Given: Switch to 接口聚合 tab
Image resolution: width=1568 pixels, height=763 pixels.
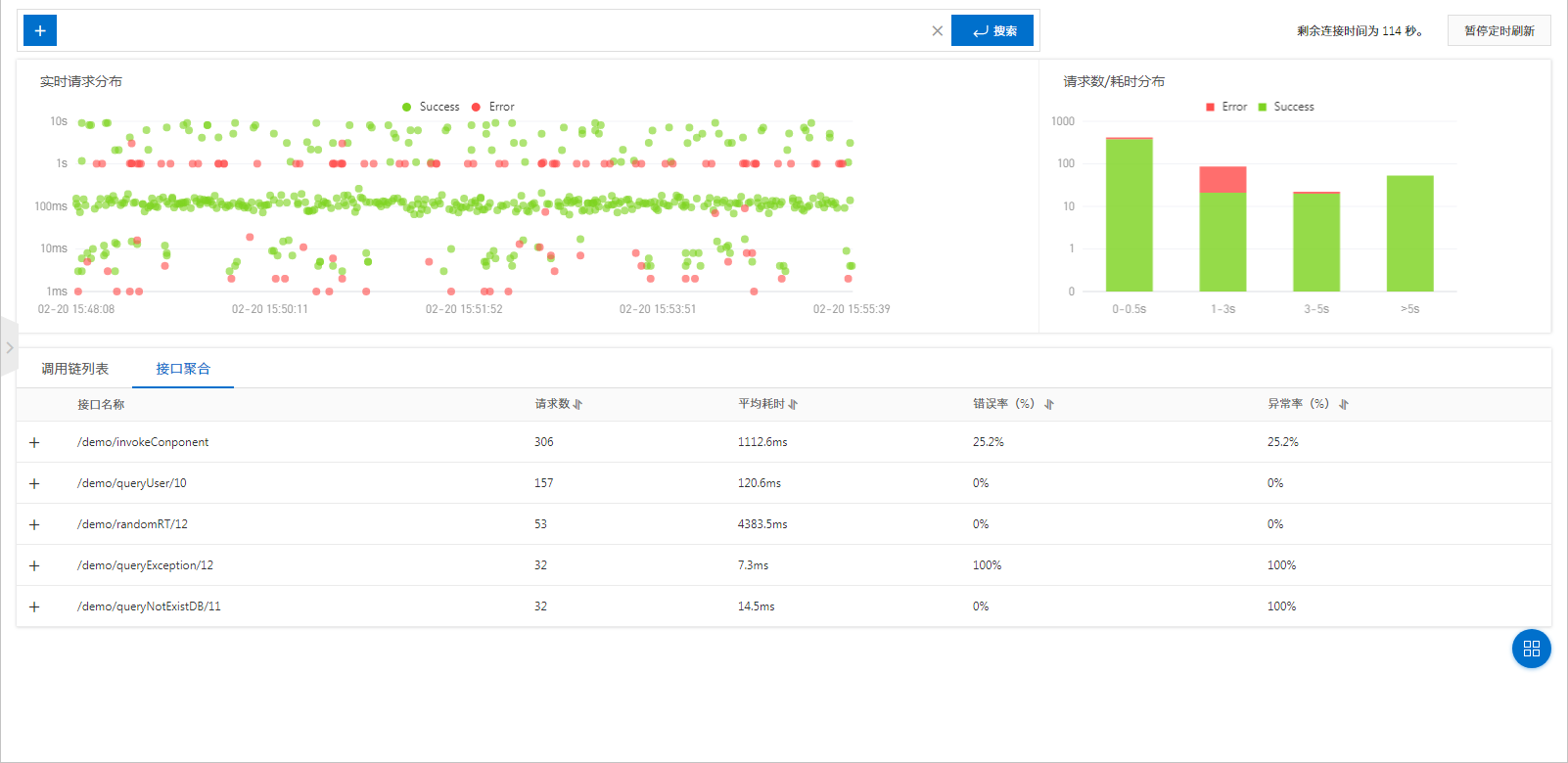Looking at the screenshot, I should point(183,369).
